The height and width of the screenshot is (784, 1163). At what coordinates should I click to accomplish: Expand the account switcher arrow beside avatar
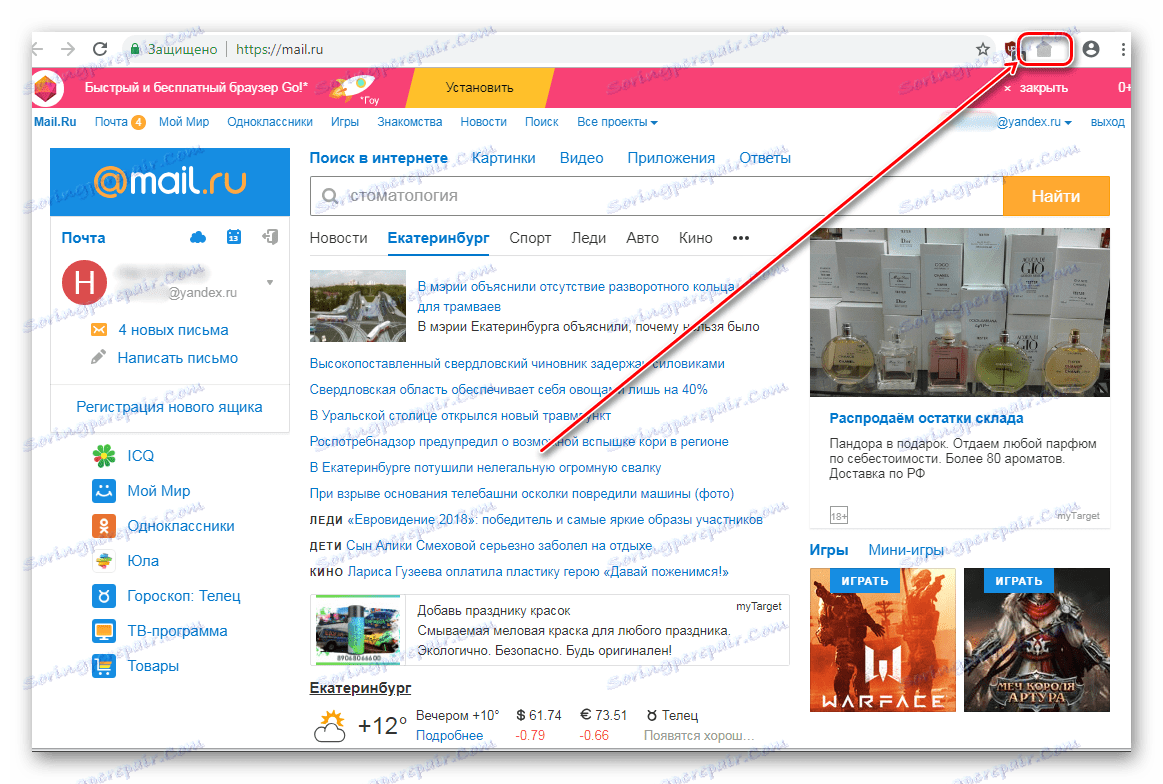270,283
